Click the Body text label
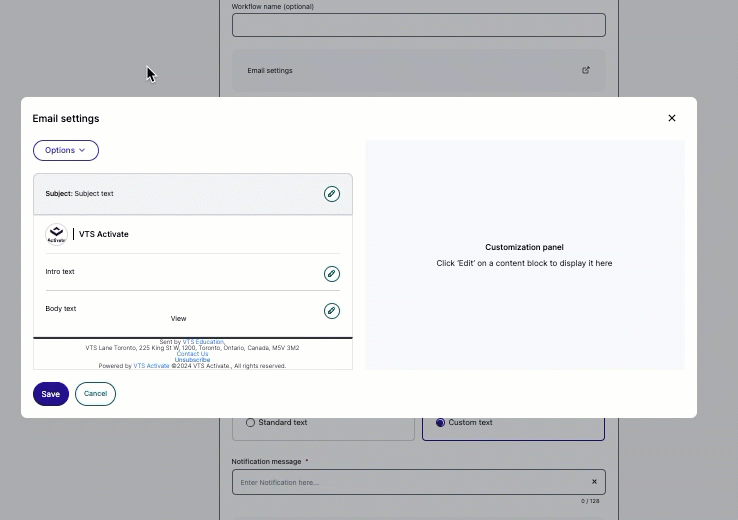This screenshot has width=738, height=520. (61, 309)
